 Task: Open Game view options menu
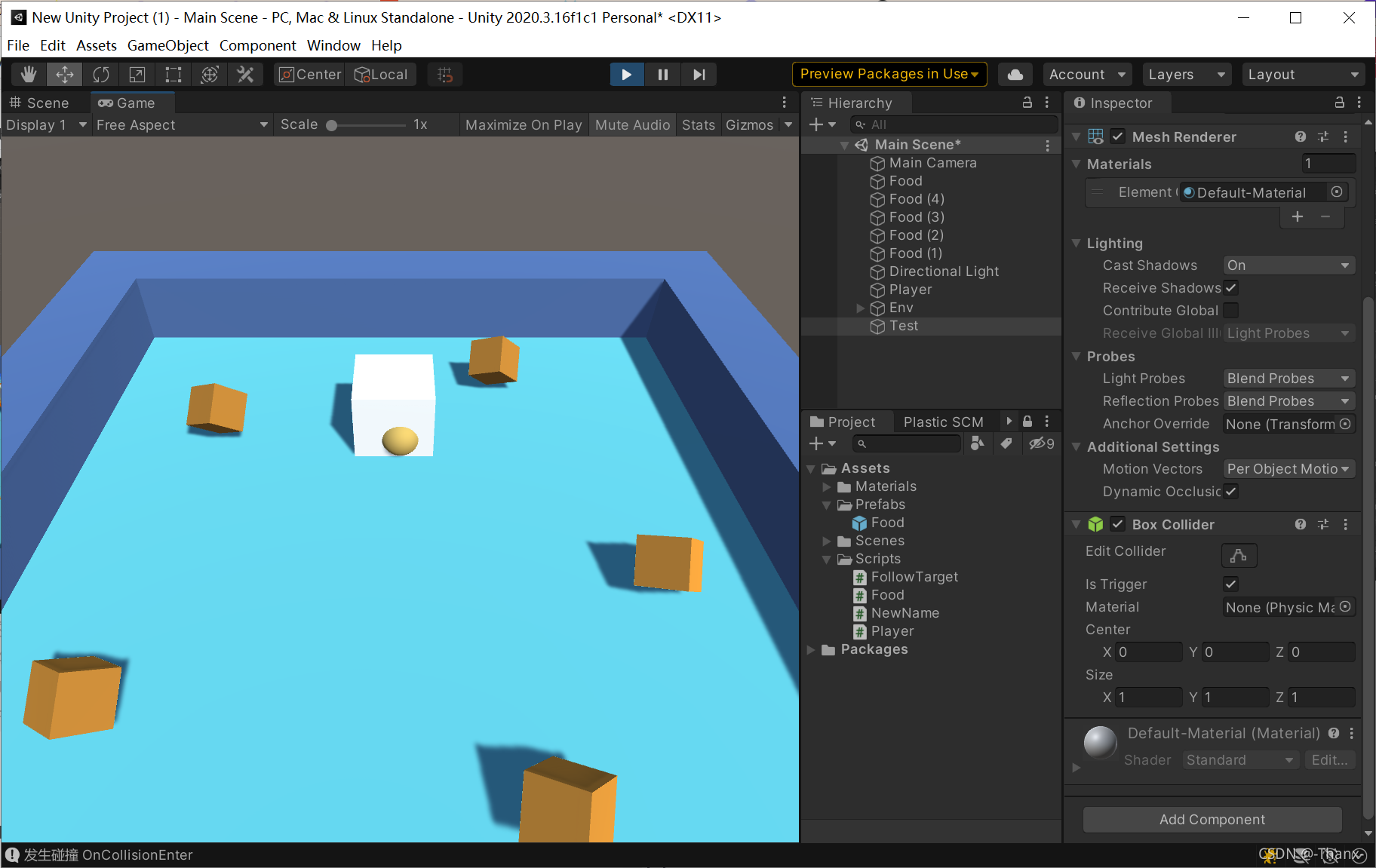point(785,103)
